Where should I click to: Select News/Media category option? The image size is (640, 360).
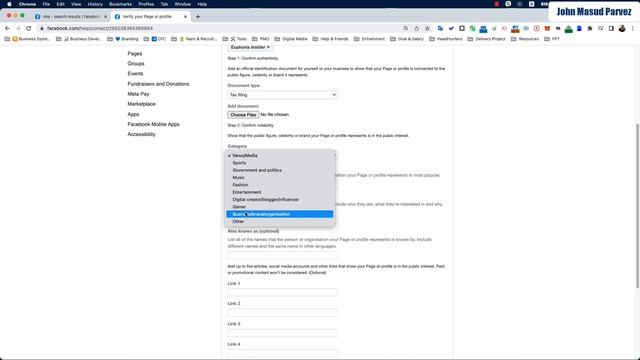(280, 156)
